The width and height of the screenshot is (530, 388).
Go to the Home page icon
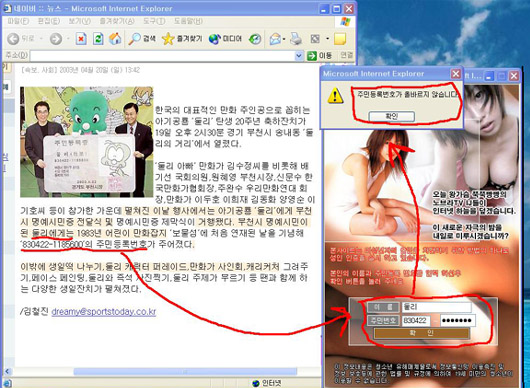(115, 39)
